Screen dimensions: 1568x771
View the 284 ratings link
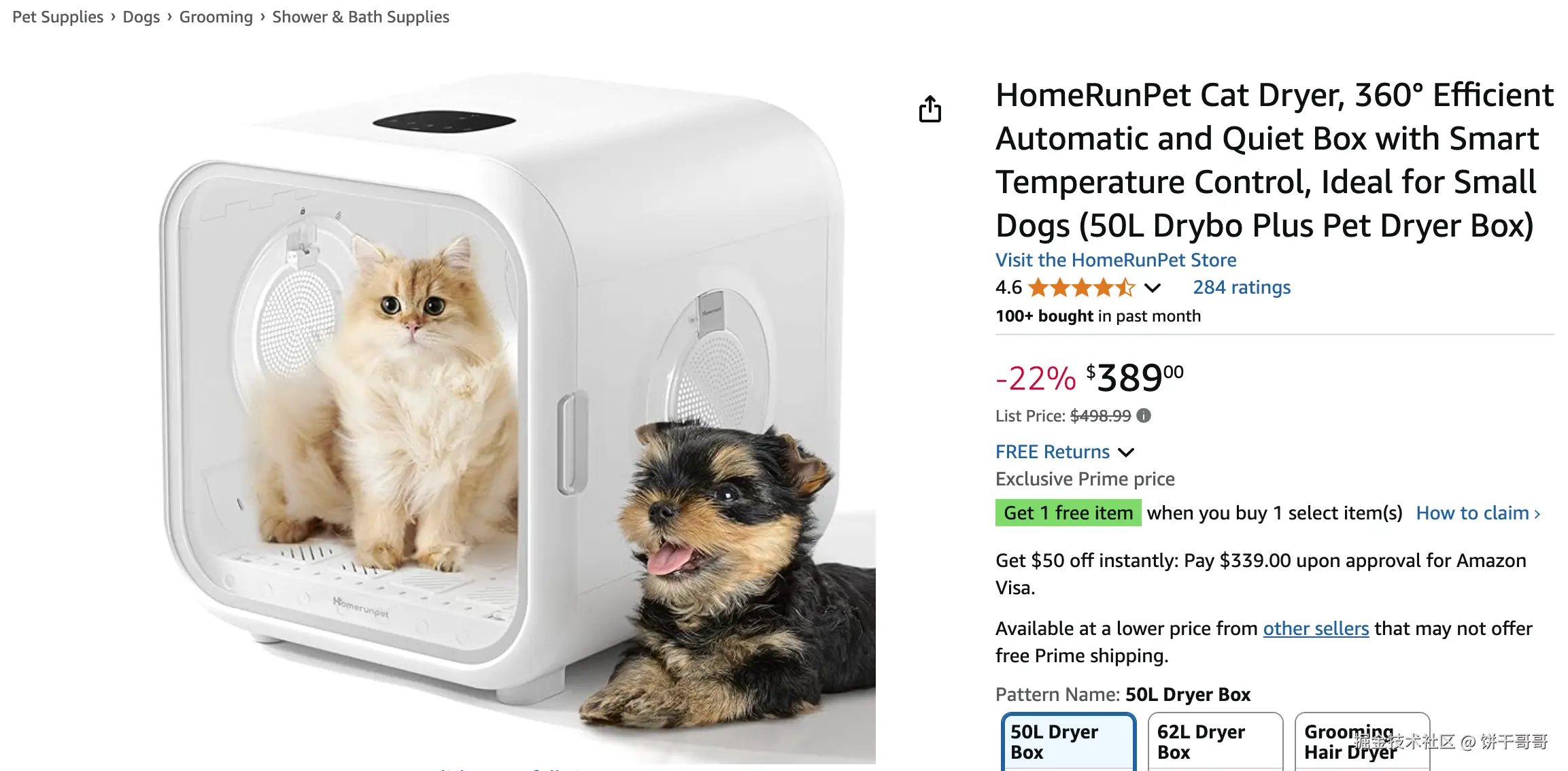point(1242,288)
